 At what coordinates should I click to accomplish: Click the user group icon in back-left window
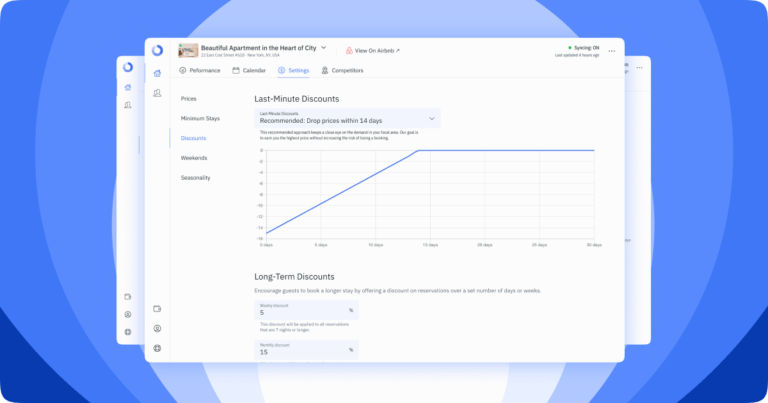(128, 105)
